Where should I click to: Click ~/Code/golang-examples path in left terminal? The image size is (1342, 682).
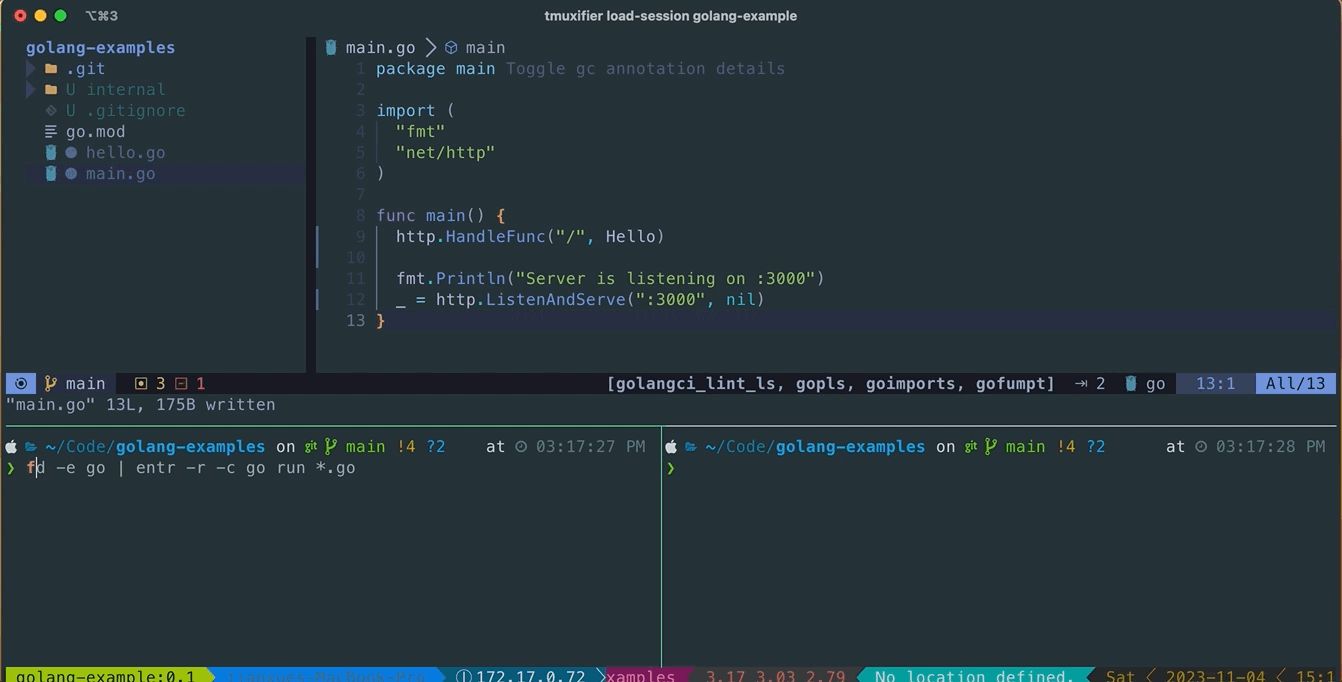point(155,447)
